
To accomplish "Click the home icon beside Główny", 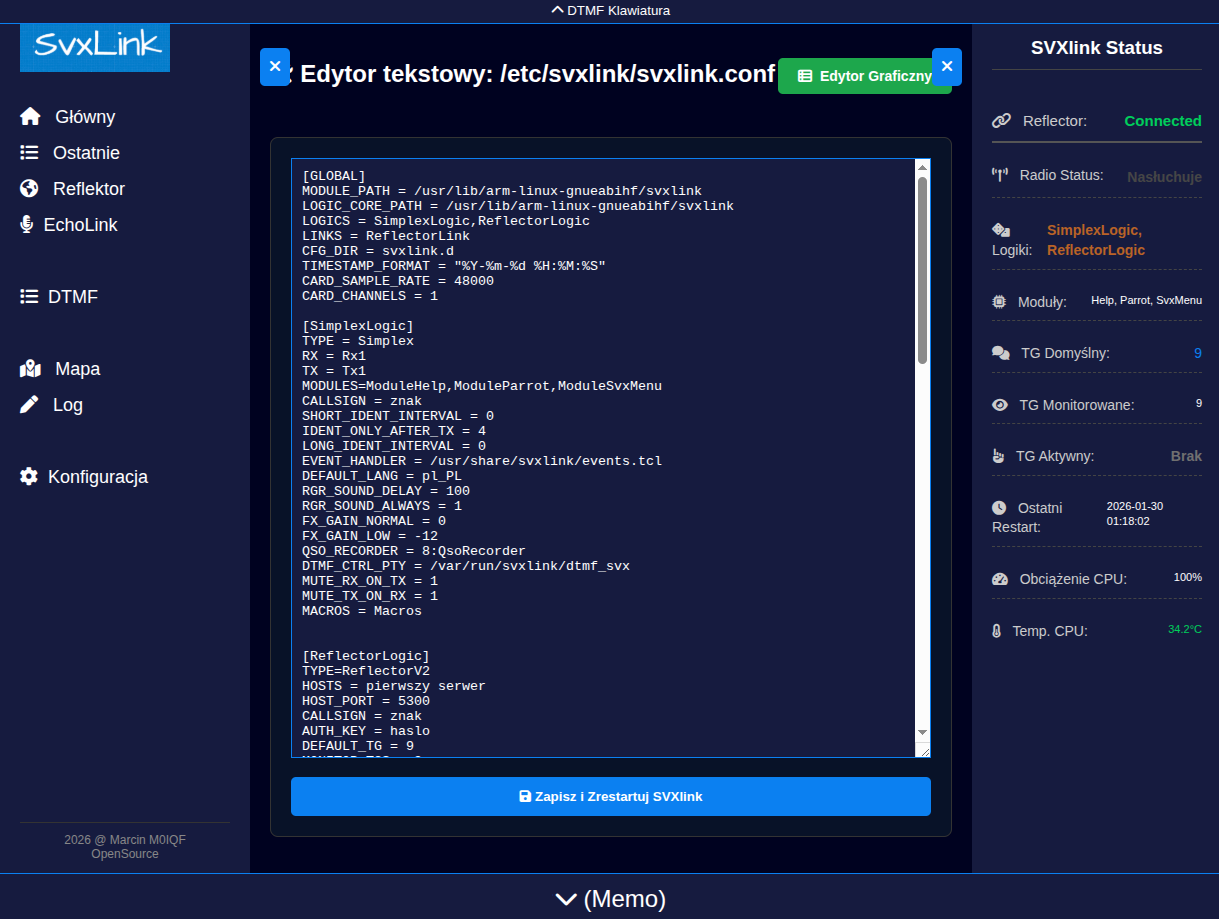I will 30,117.
